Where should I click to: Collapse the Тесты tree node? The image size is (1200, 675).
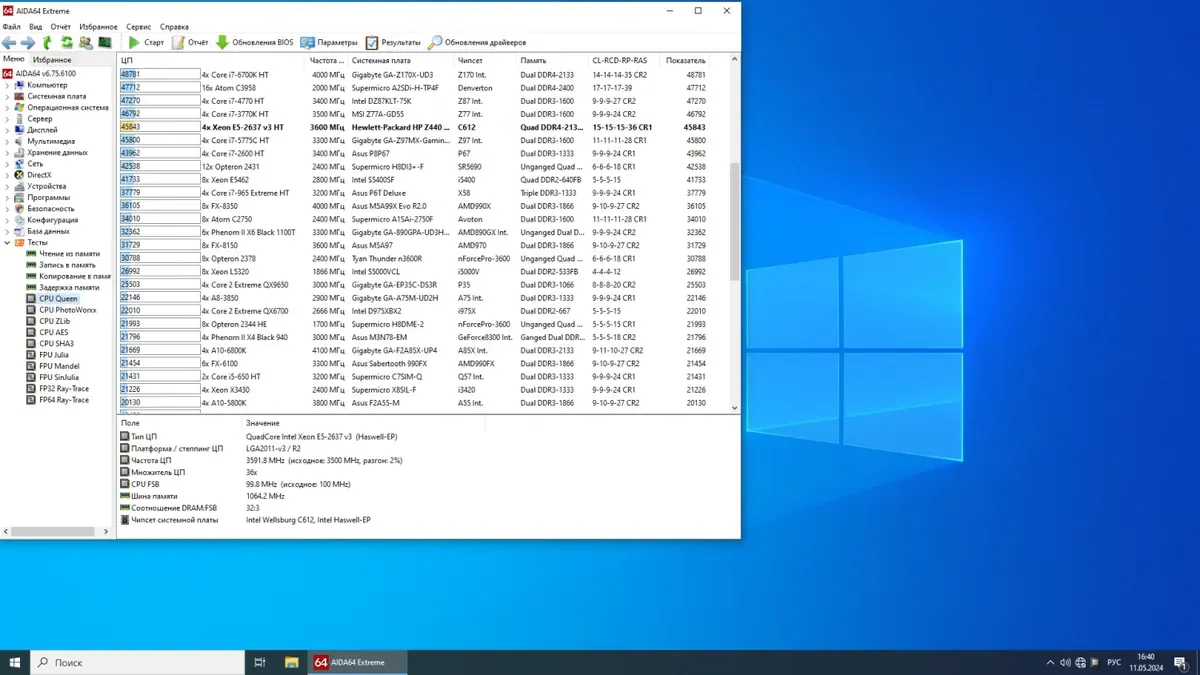[x=7, y=243]
